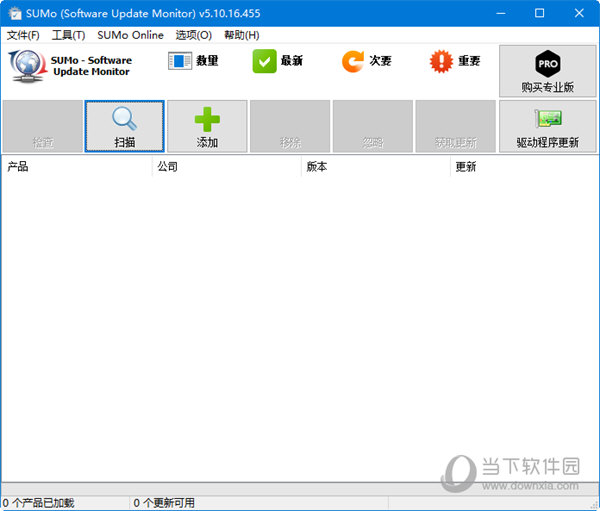The height and width of the screenshot is (511, 600).
Task: Click the disabled 移除 remove button
Action: coord(290,126)
